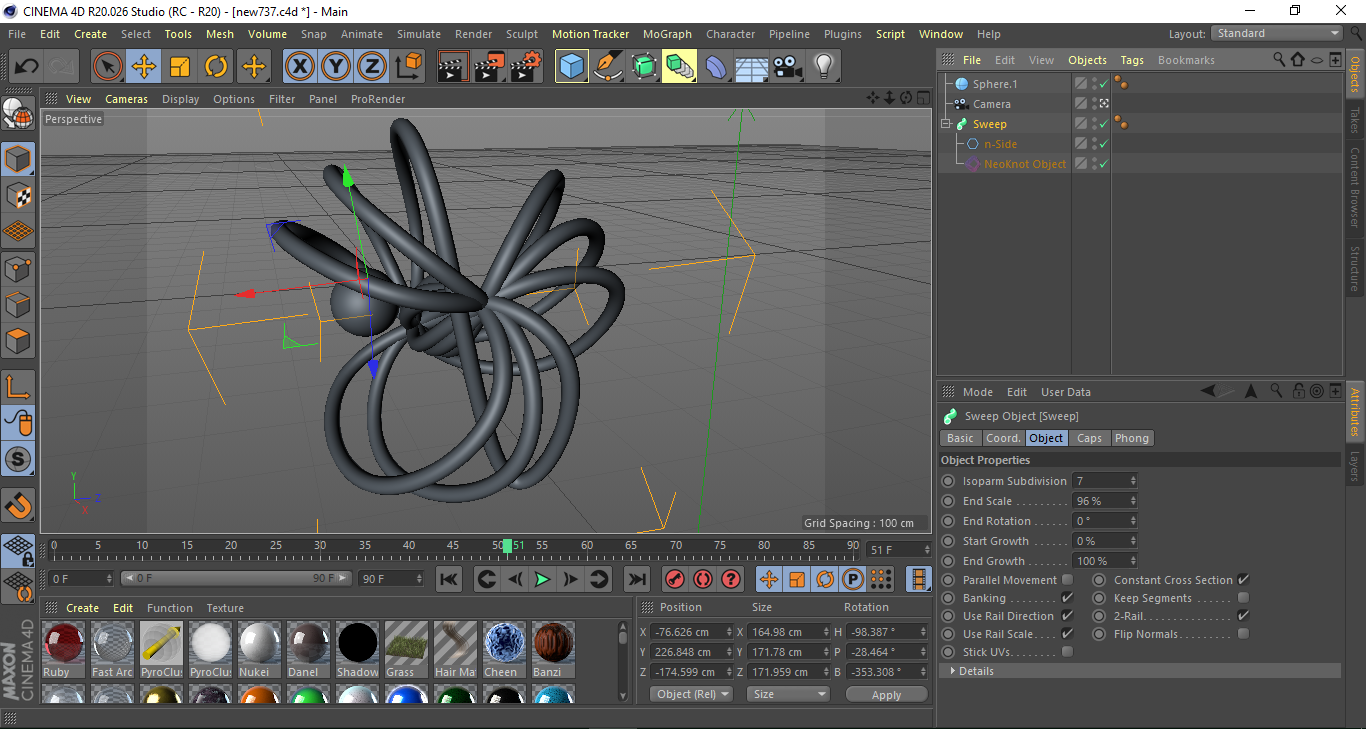Select Texture mode checkered icon

[18, 195]
